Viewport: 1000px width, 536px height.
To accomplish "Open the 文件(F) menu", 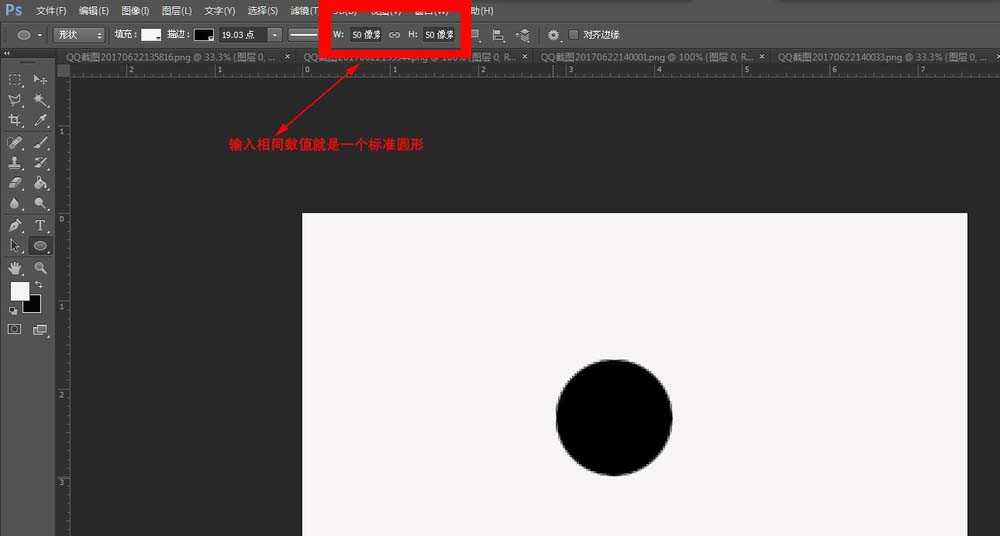I will point(51,10).
